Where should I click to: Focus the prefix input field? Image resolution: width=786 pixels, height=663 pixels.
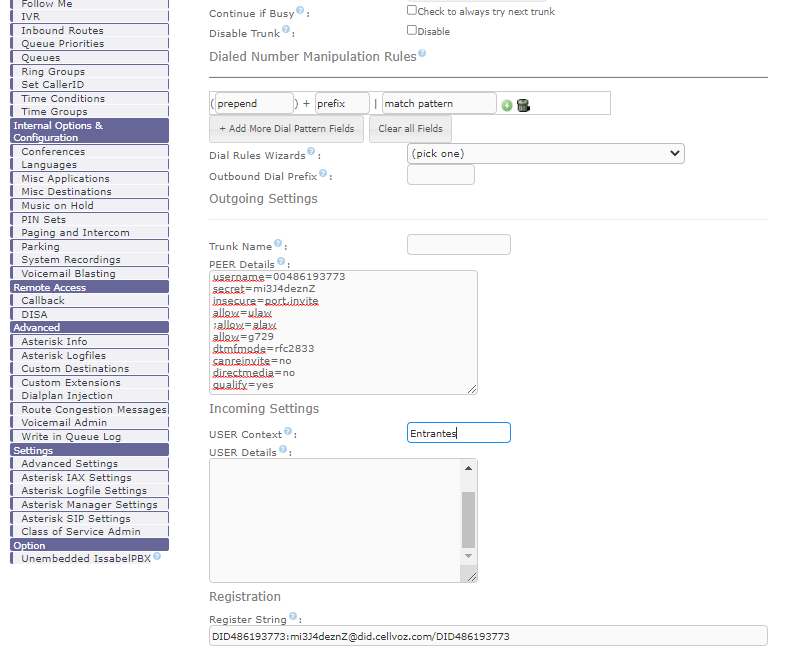(x=342, y=103)
